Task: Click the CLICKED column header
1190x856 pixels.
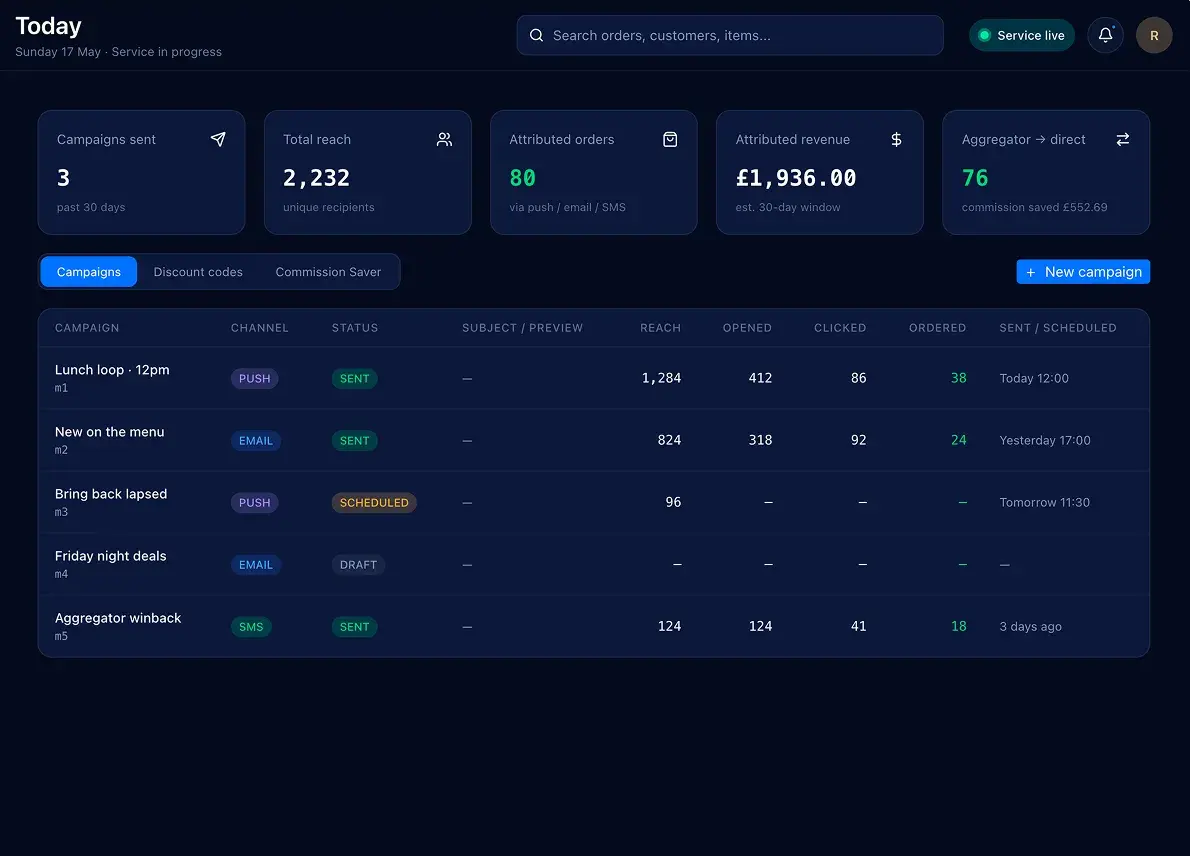Action: (840, 328)
